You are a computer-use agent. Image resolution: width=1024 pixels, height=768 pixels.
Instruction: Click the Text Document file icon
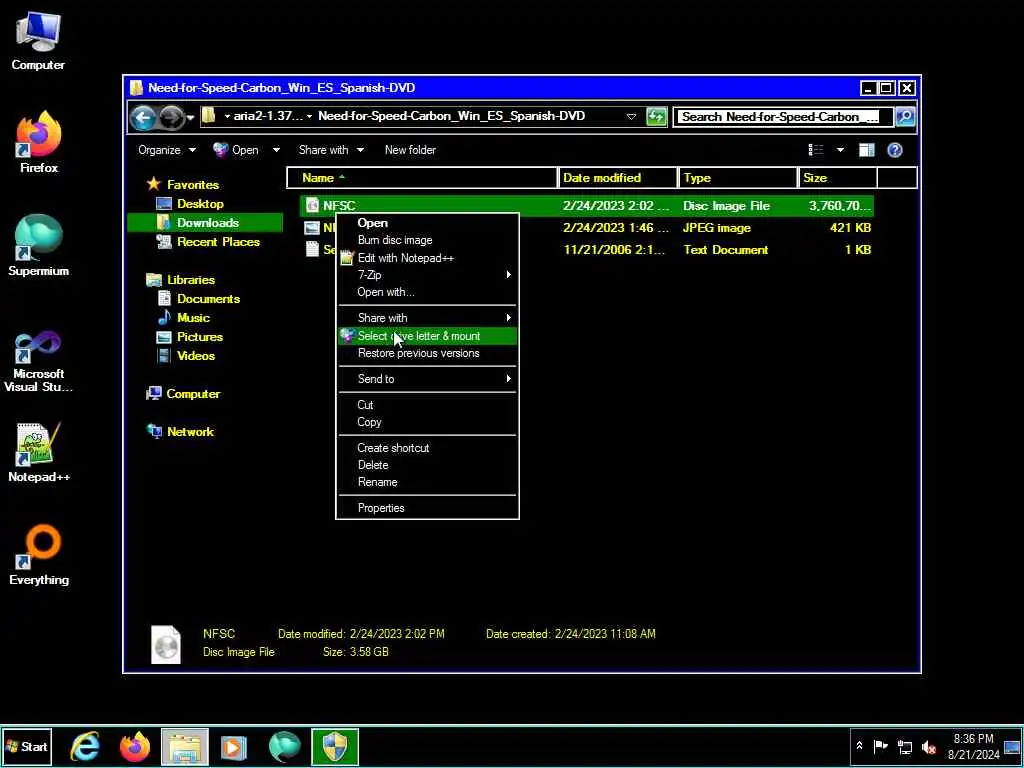[312, 249]
